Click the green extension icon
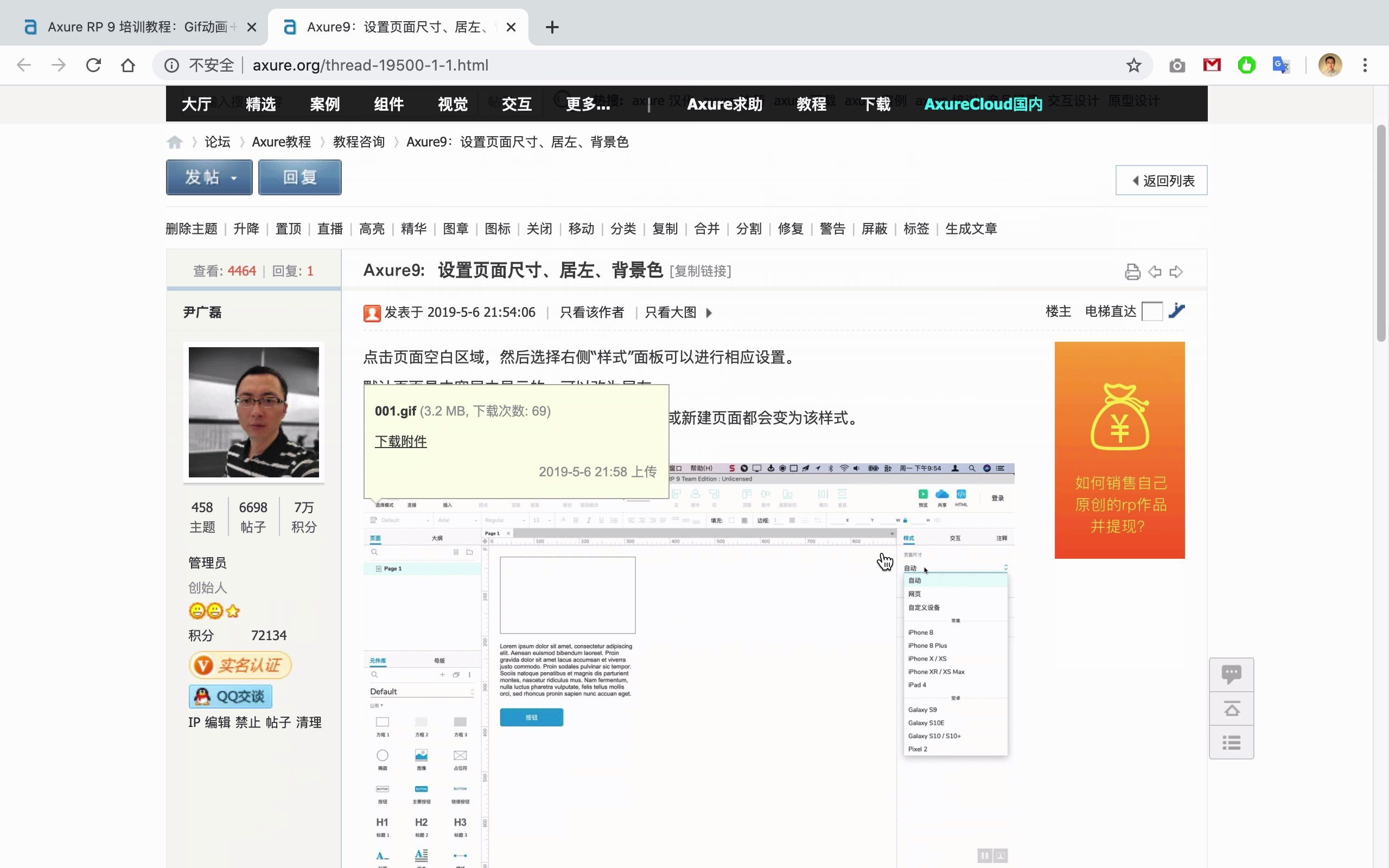Viewport: 1389px width, 868px height. 1246,65
